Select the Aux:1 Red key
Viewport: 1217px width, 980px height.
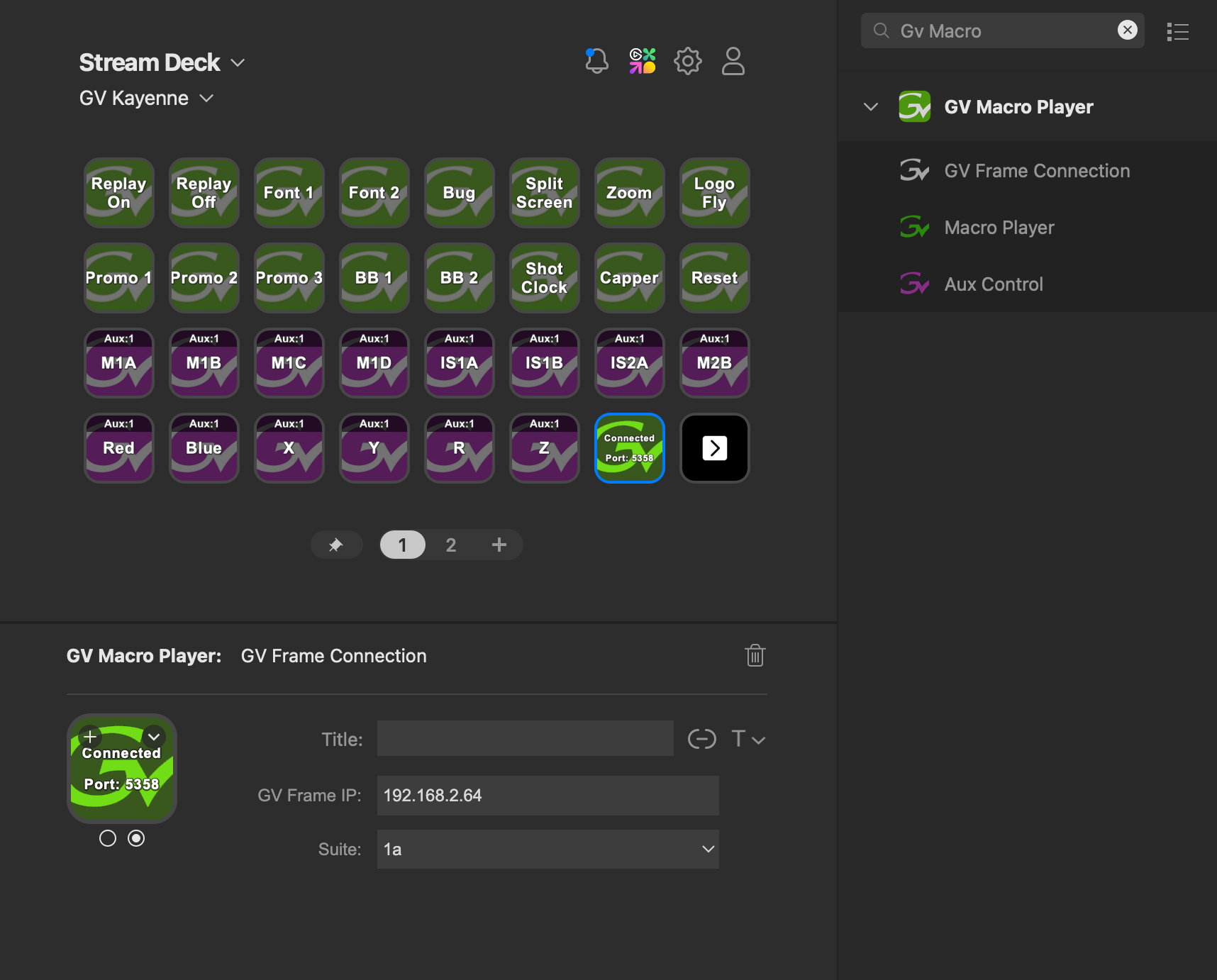119,448
